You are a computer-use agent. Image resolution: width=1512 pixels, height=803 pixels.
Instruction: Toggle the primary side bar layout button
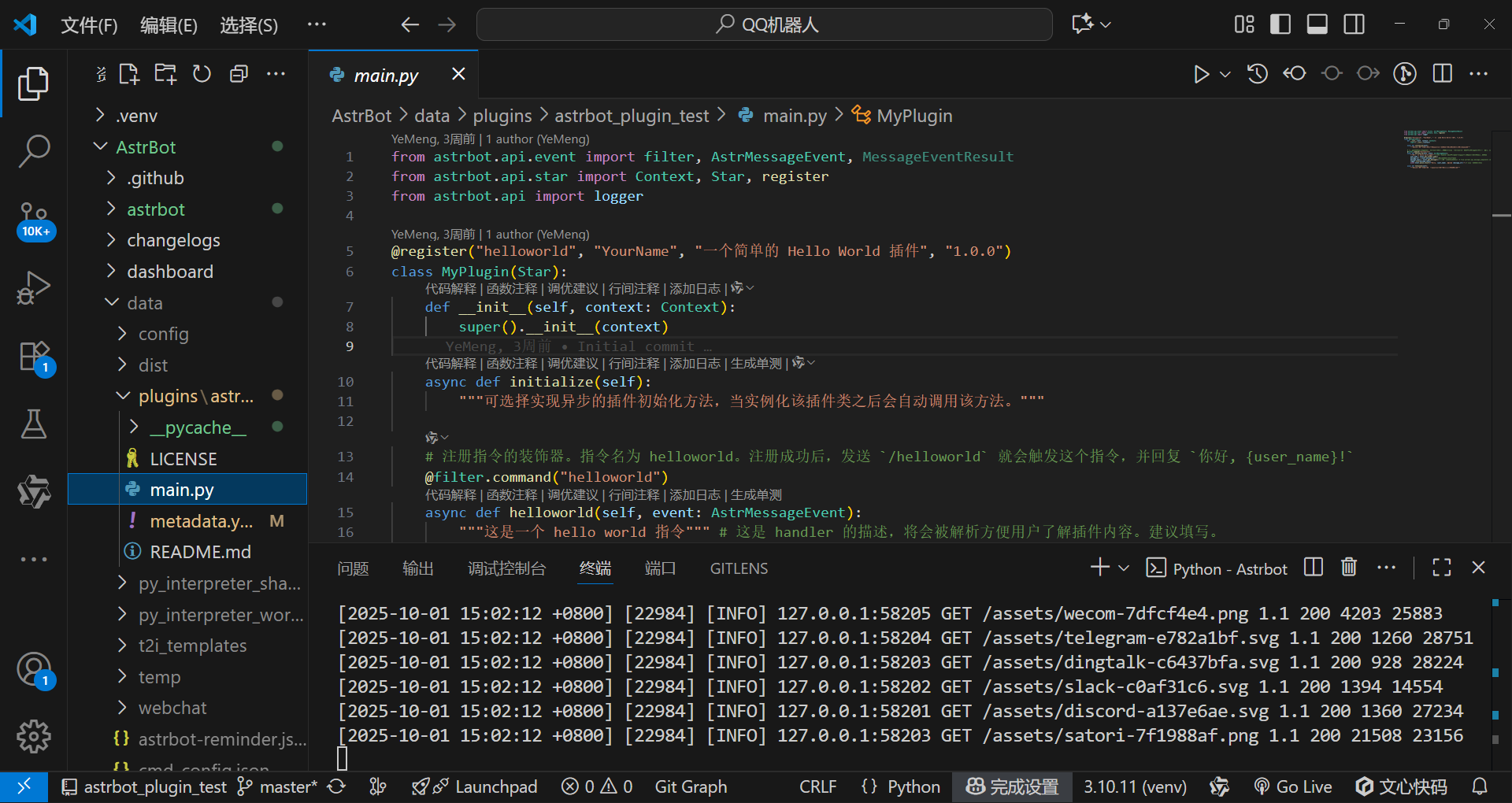tap(1280, 24)
